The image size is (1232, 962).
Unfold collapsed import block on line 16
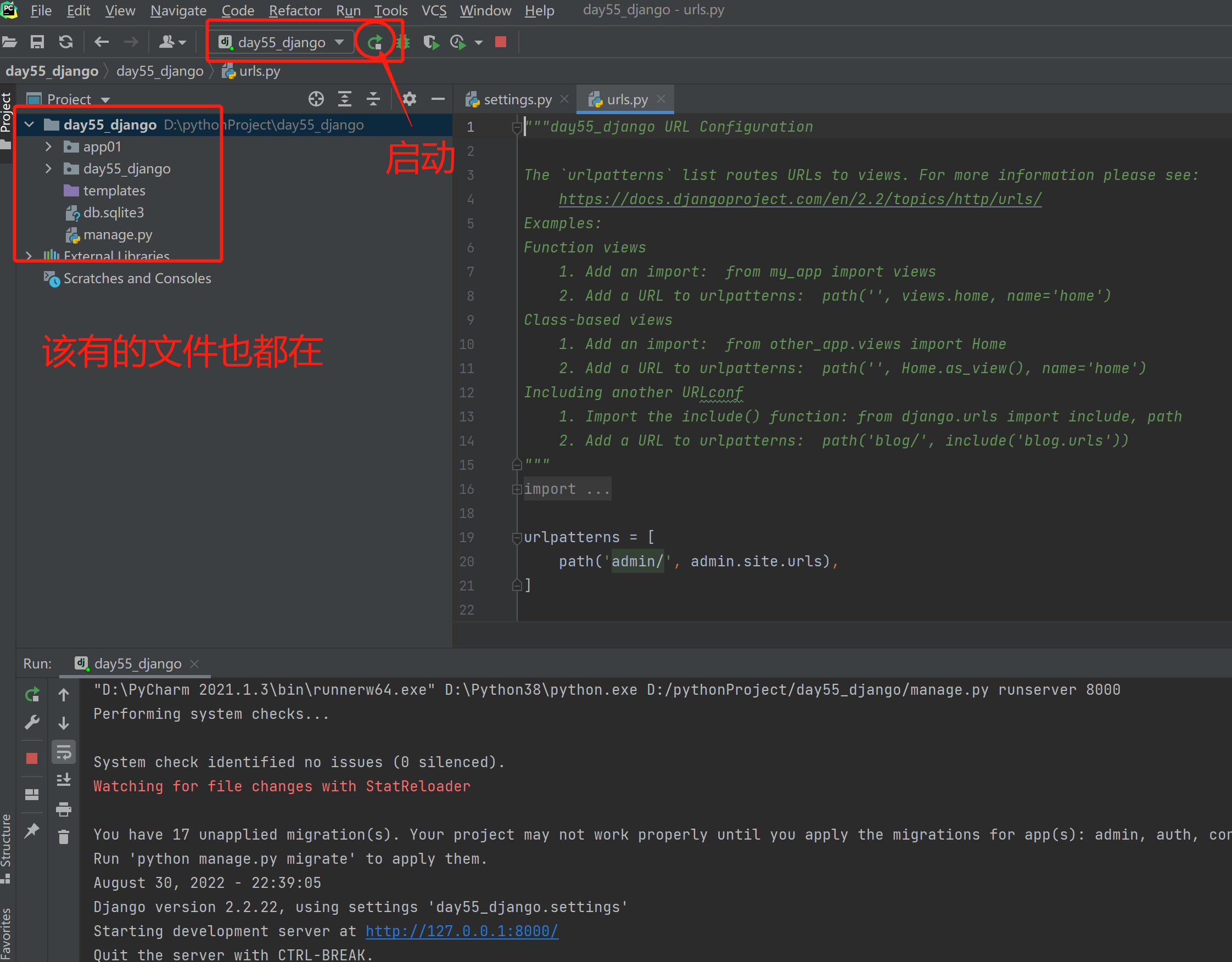pos(517,490)
